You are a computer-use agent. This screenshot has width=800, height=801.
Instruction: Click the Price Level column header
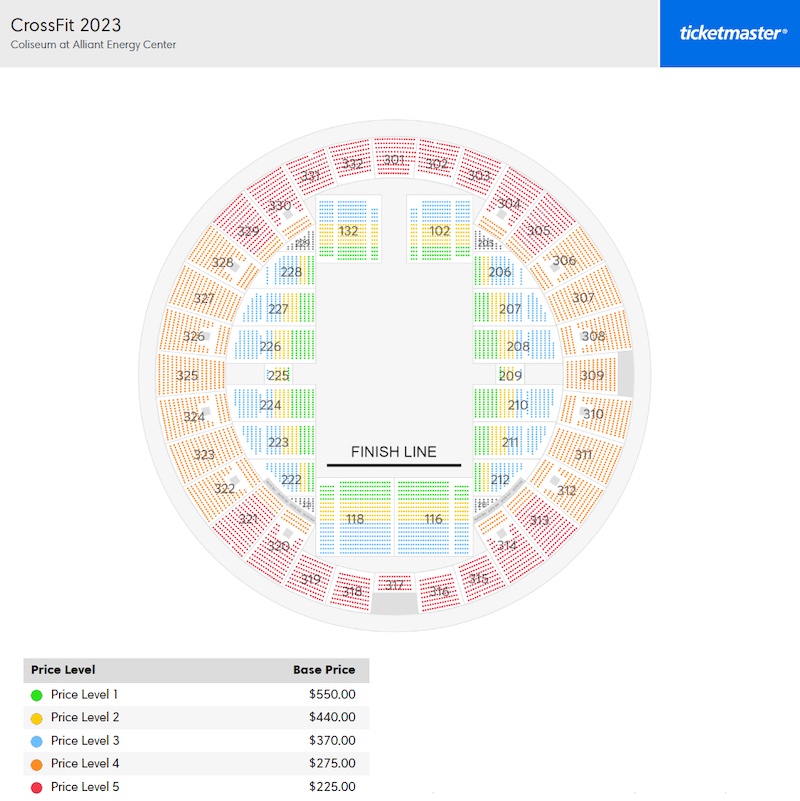click(64, 670)
